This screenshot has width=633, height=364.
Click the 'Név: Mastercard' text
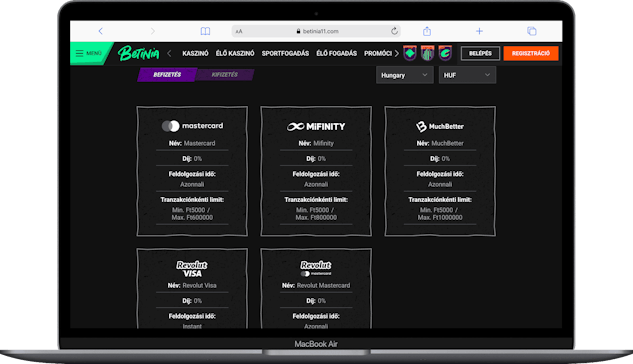[192, 143]
